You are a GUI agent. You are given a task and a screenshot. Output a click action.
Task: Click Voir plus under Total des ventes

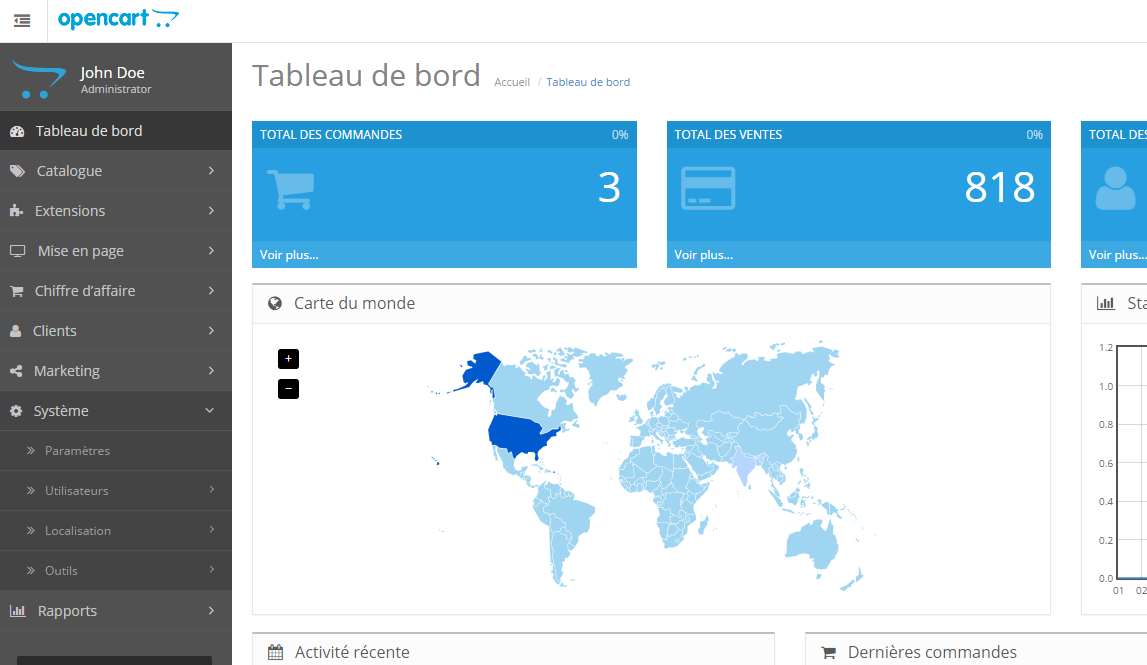point(704,255)
